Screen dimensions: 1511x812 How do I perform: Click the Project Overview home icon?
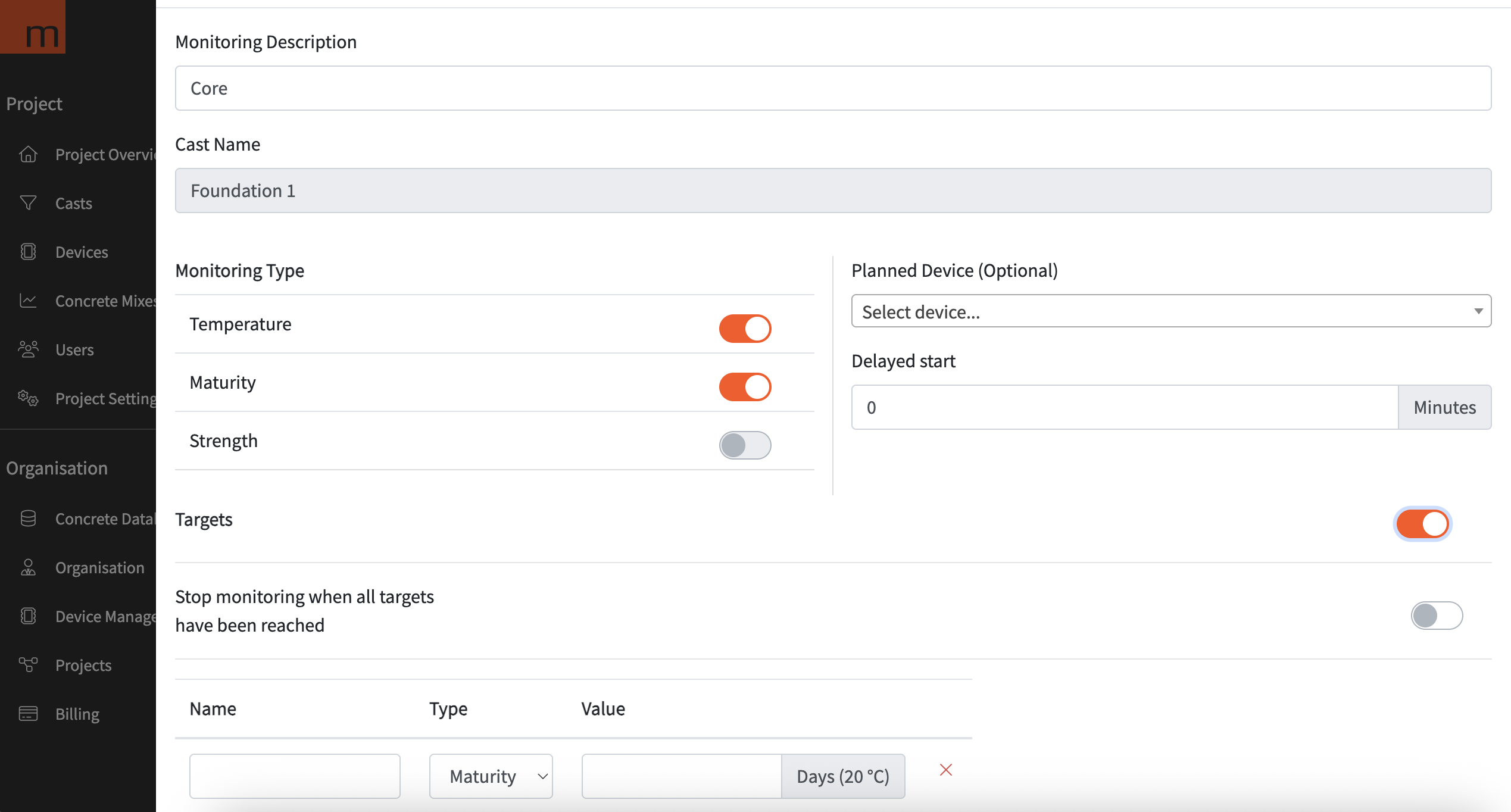click(28, 154)
